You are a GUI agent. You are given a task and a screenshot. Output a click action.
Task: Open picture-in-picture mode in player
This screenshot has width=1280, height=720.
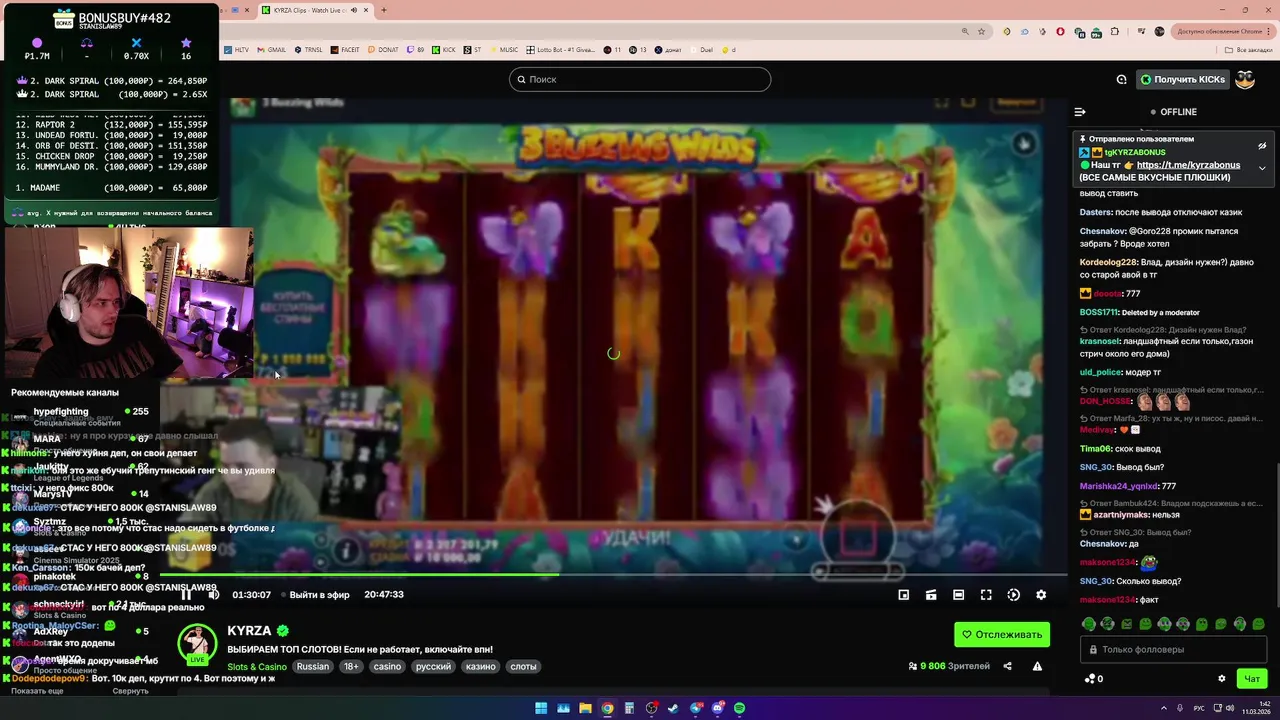903,595
